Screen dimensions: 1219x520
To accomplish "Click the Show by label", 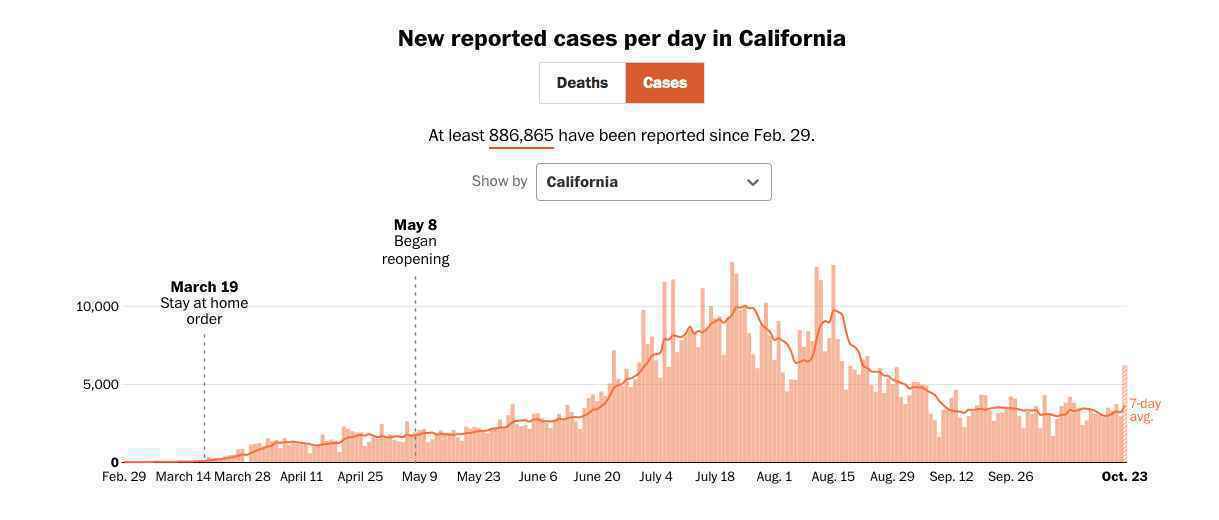I will [499, 181].
